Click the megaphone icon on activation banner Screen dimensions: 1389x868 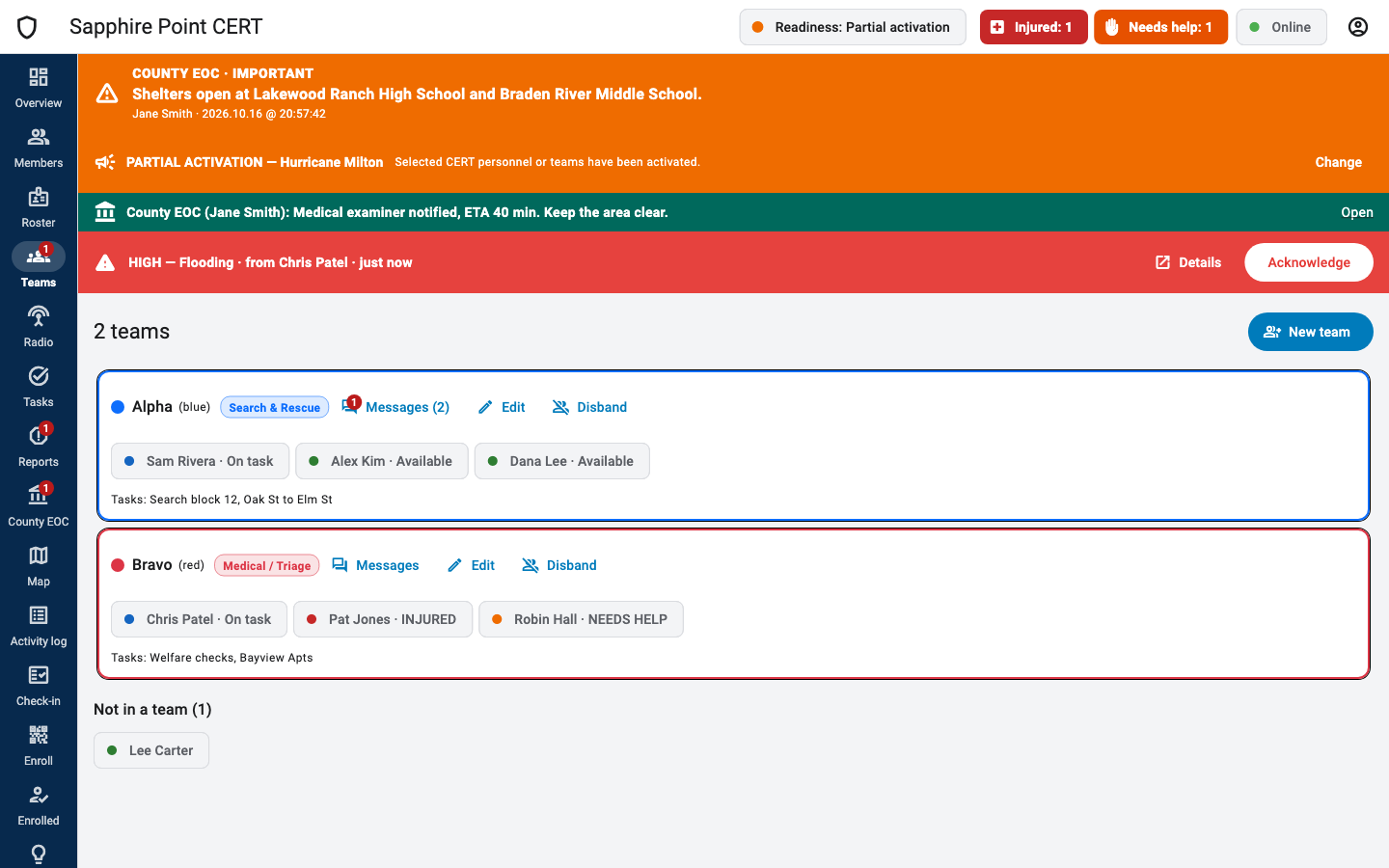coord(105,162)
